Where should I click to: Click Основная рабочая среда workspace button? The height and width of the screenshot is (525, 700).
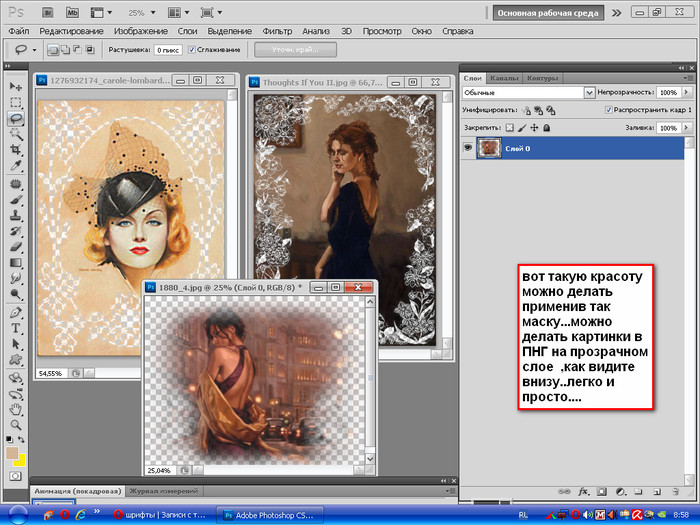click(547, 13)
